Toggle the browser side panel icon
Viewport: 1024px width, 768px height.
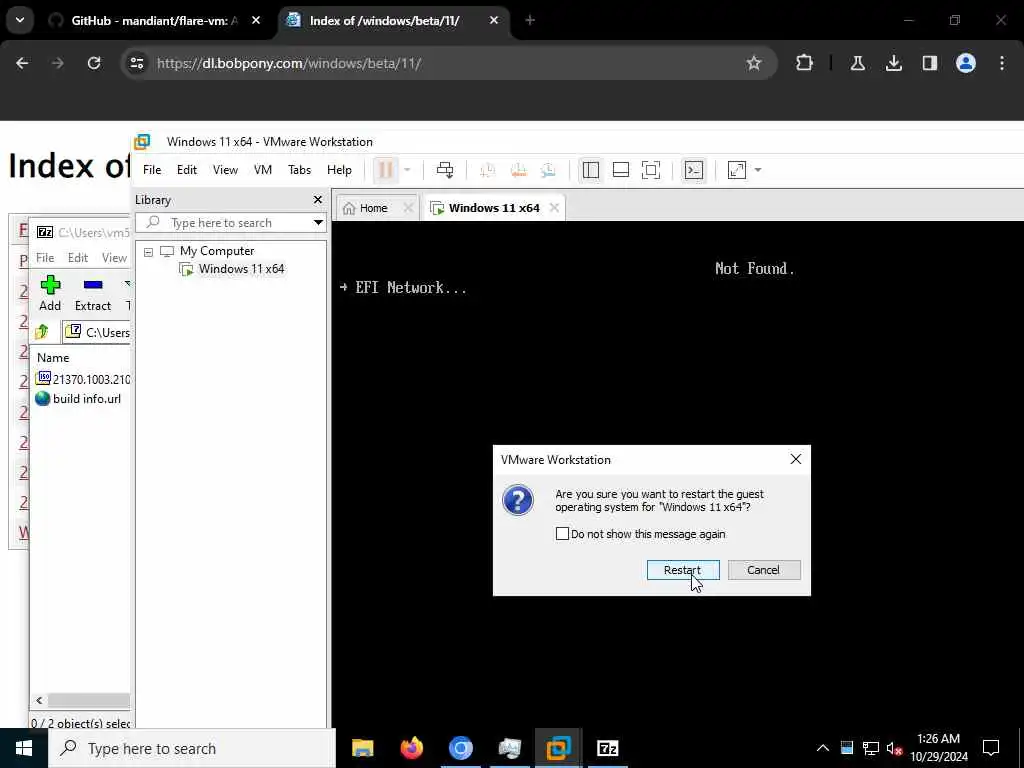tap(929, 63)
